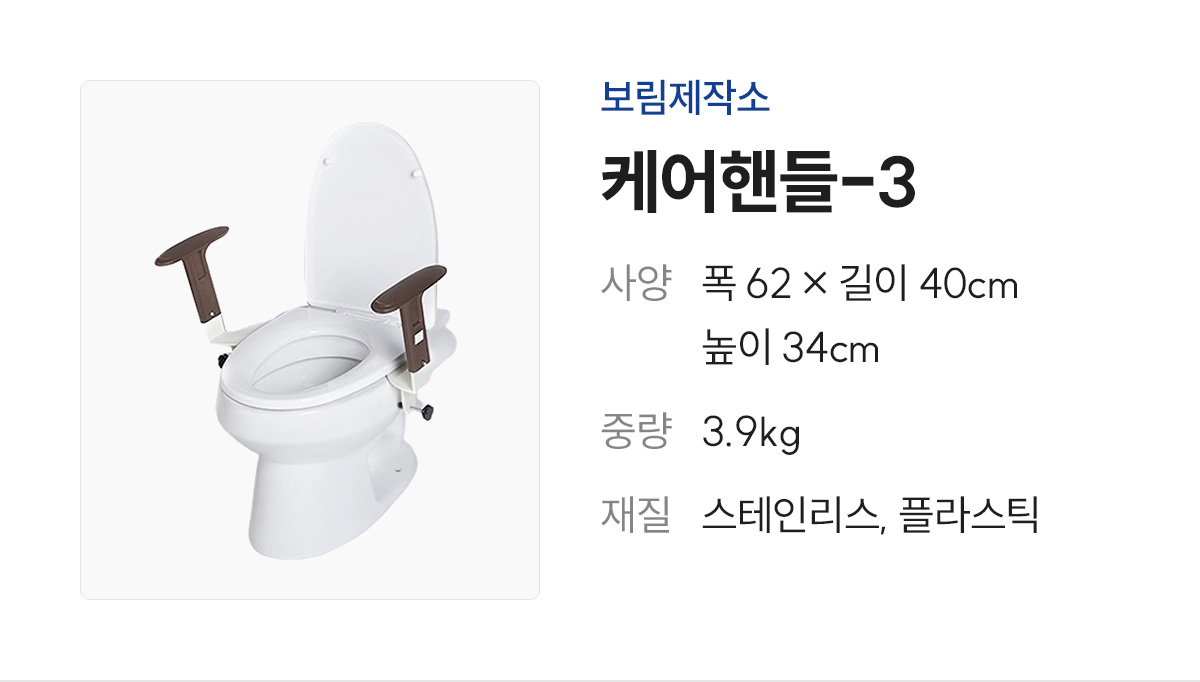
Task: Open the 보림제작소 brand link
Action: click(x=685, y=97)
